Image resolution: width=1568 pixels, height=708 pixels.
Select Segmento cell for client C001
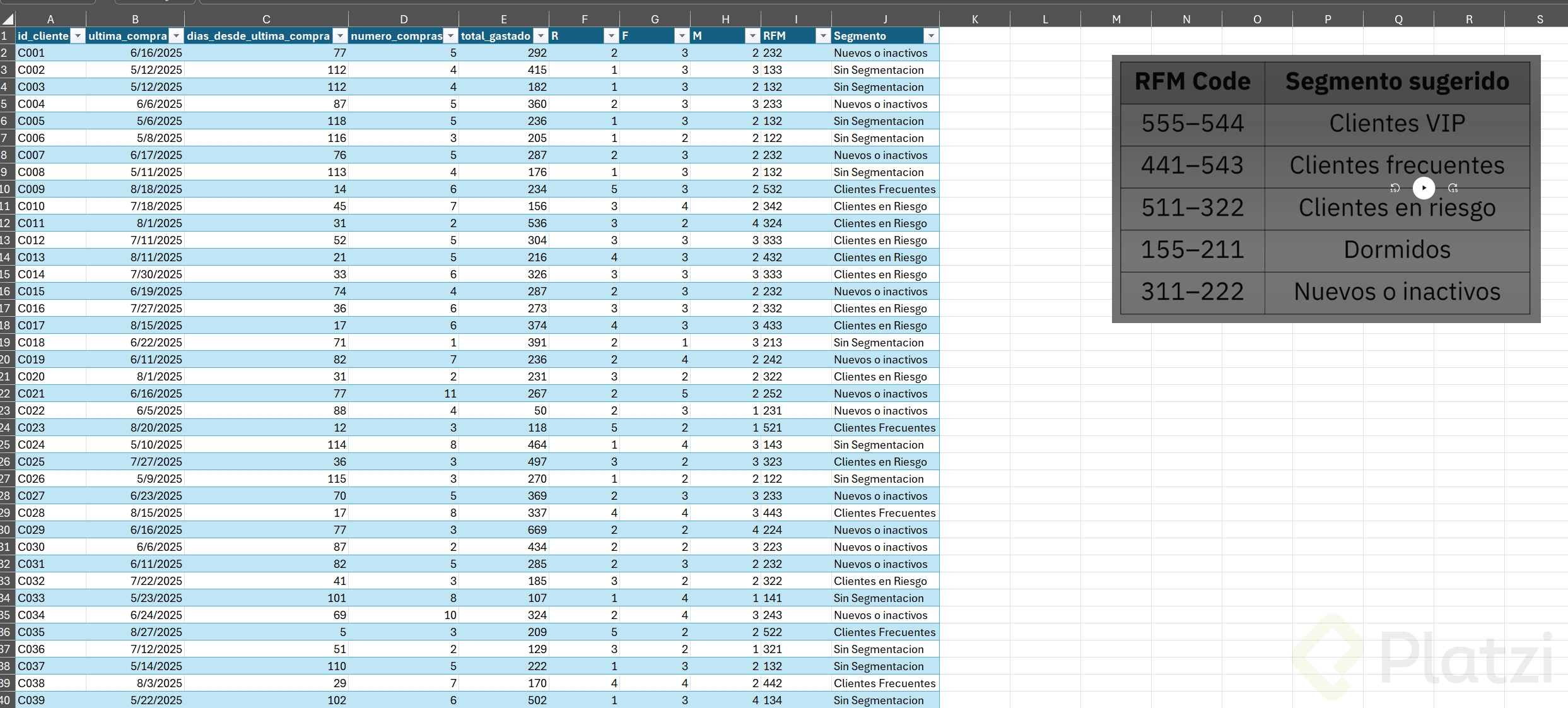pyautogui.click(x=885, y=53)
